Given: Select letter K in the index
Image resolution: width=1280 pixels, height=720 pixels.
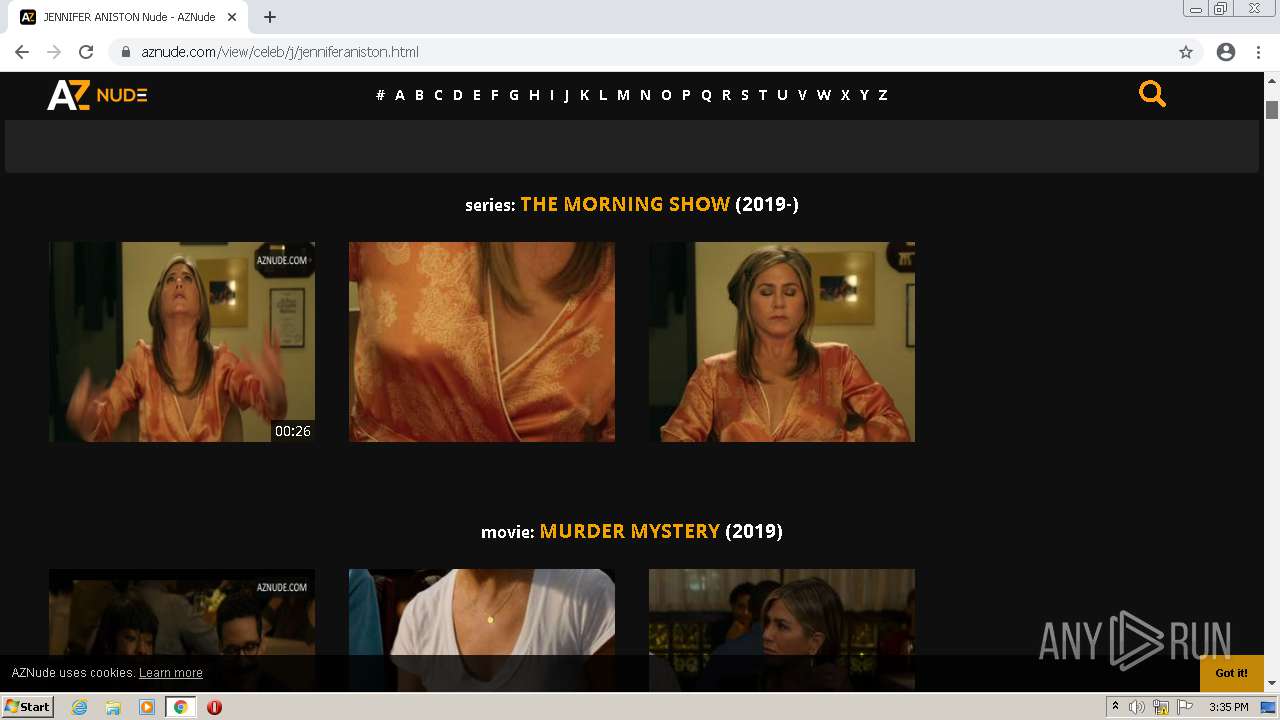Looking at the screenshot, I should pyautogui.click(x=585, y=95).
